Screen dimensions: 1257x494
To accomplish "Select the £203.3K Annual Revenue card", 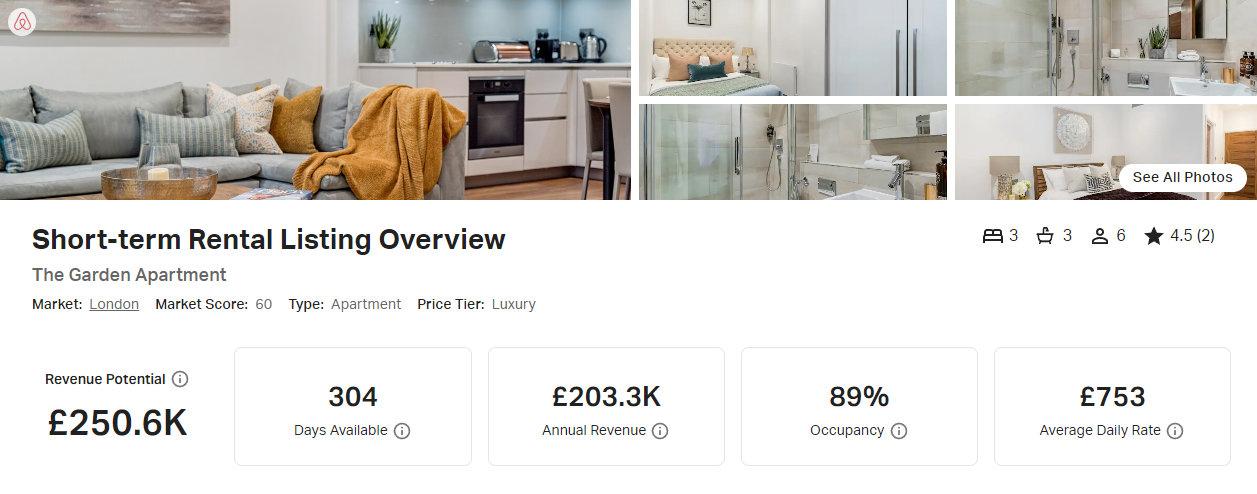I will (x=606, y=406).
